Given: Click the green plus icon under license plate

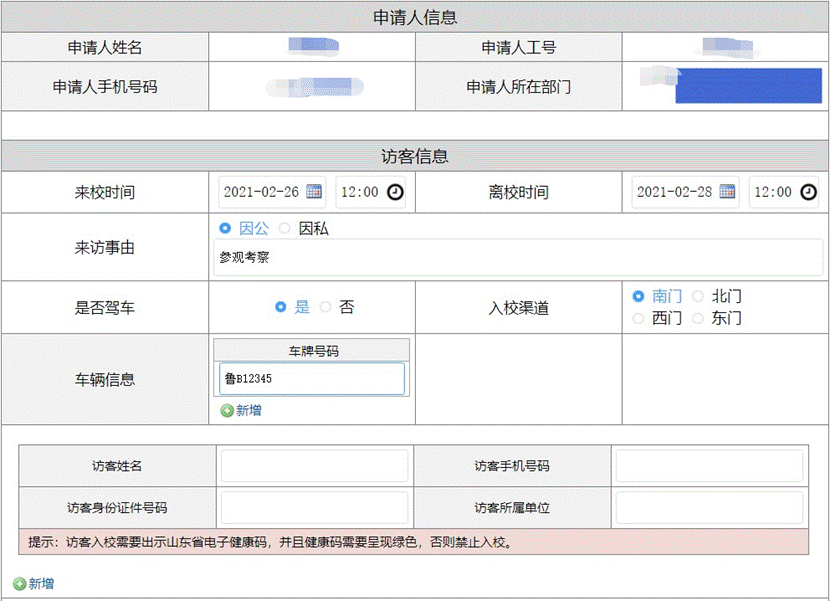Looking at the screenshot, I should coord(227,410).
